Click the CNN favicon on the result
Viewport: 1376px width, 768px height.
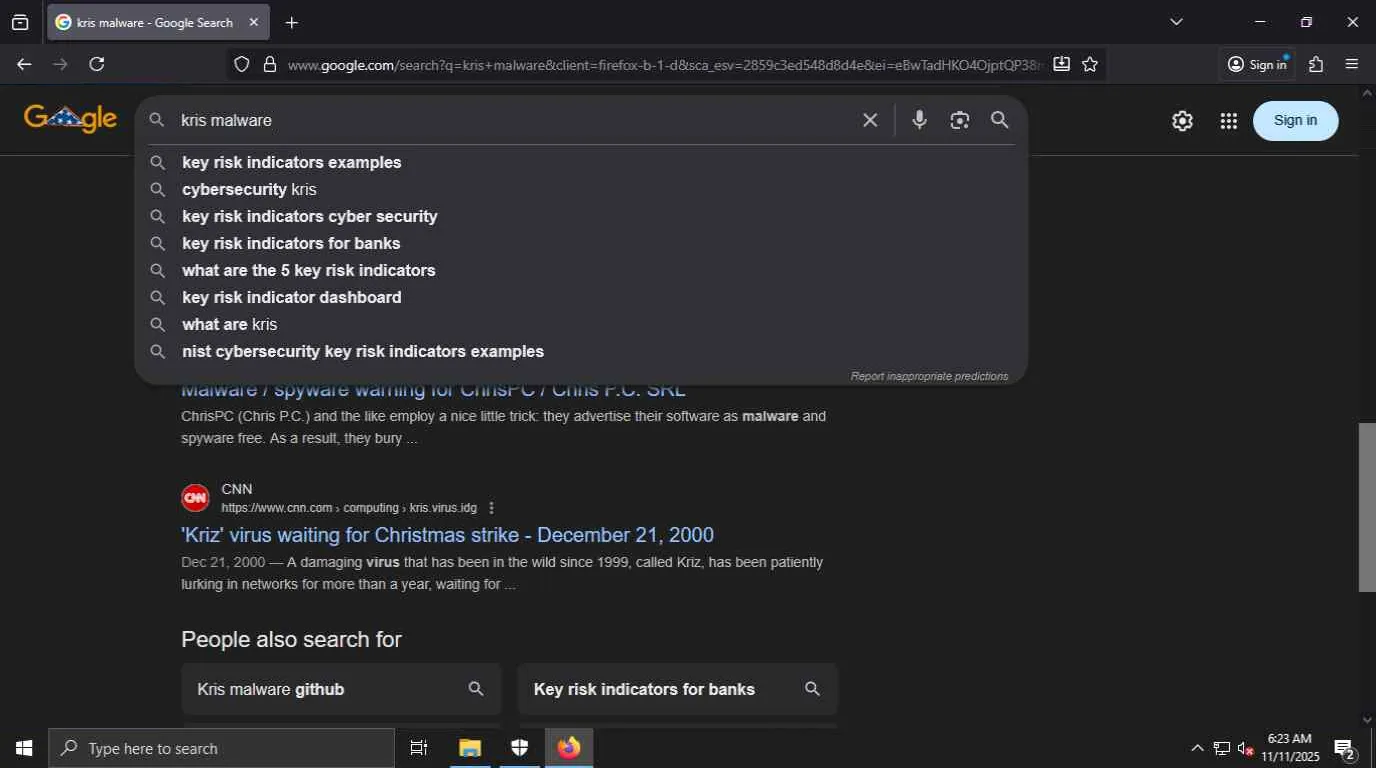(x=195, y=497)
